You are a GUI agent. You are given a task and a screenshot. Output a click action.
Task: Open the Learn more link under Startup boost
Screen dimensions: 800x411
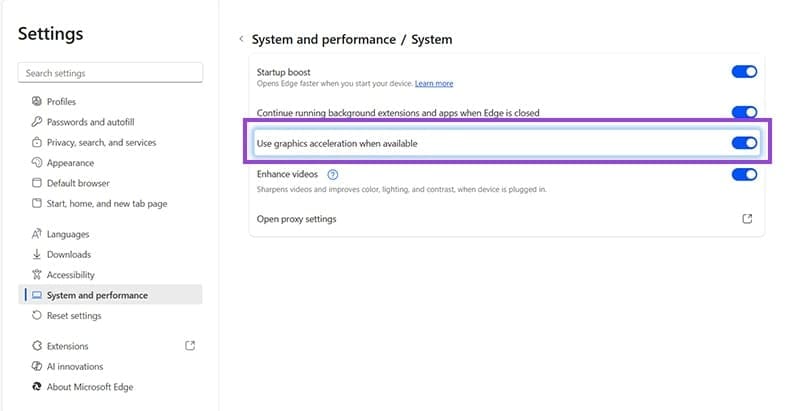pyautogui.click(x=434, y=84)
